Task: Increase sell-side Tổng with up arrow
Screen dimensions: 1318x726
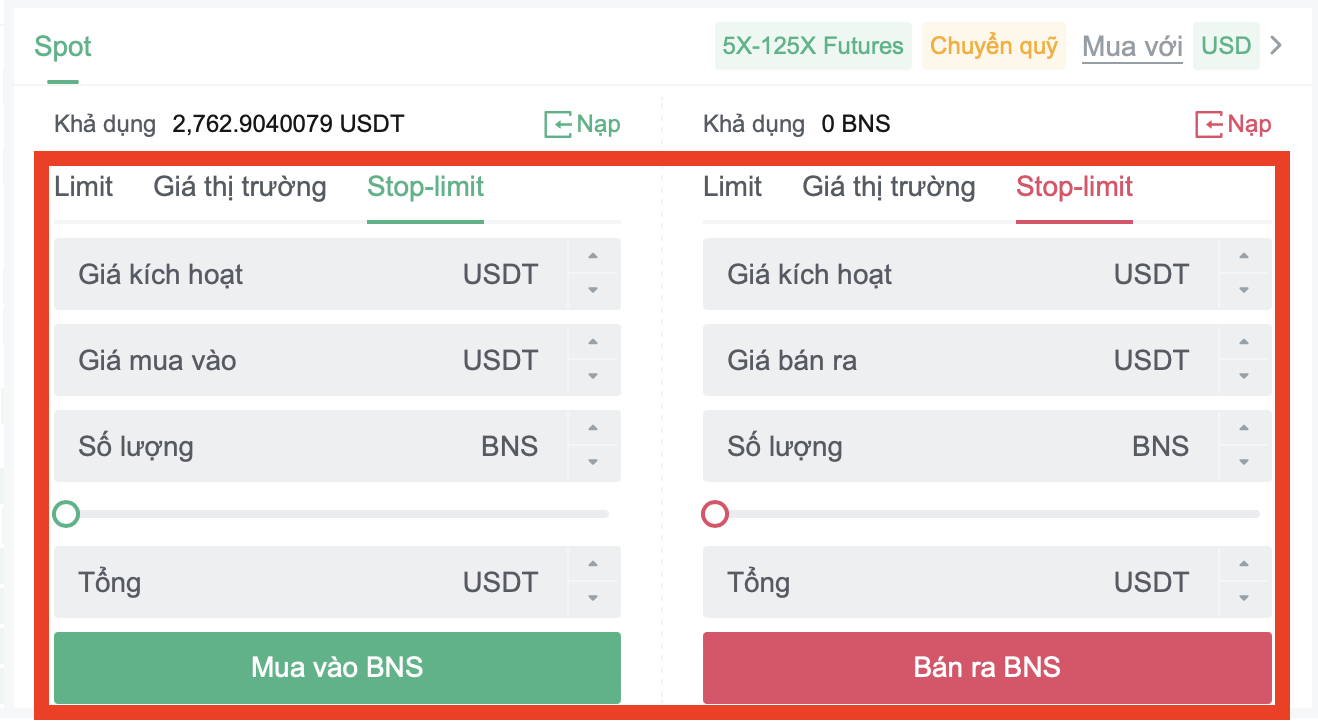Action: tap(1244, 565)
